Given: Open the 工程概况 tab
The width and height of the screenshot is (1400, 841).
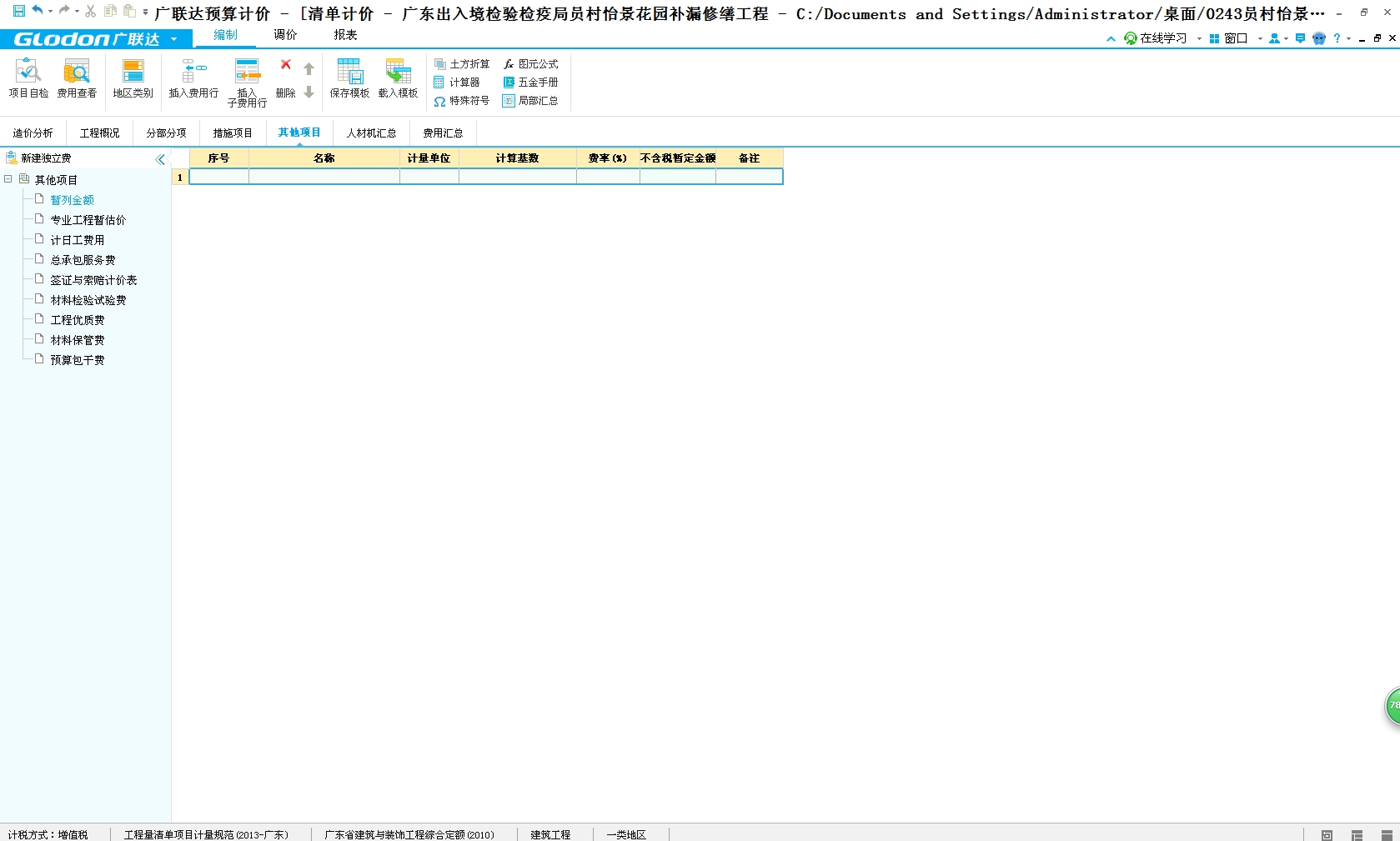Looking at the screenshot, I should pyautogui.click(x=100, y=133).
